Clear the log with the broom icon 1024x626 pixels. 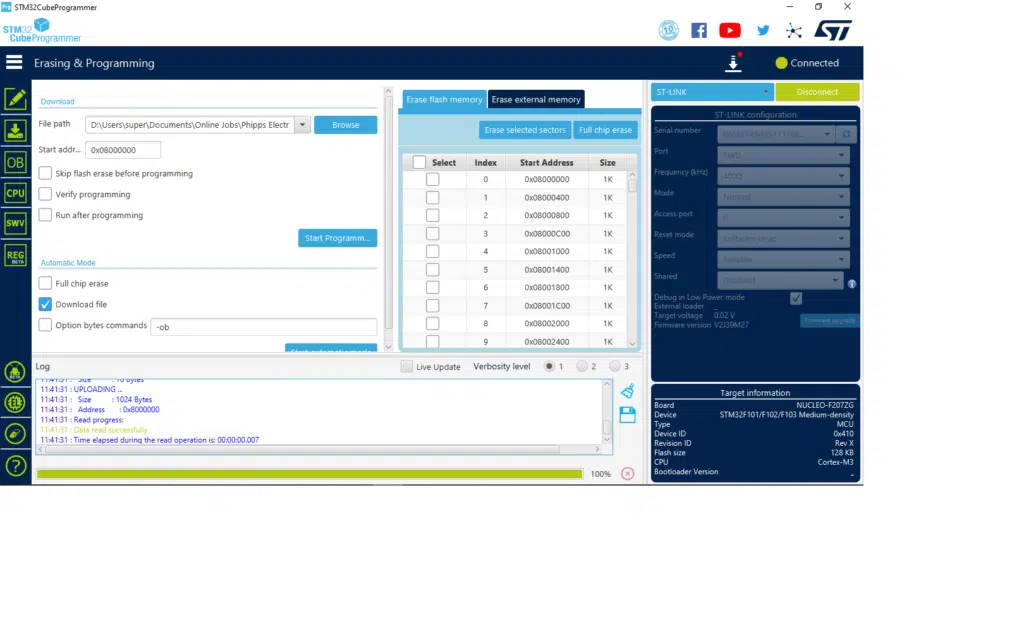(628, 390)
